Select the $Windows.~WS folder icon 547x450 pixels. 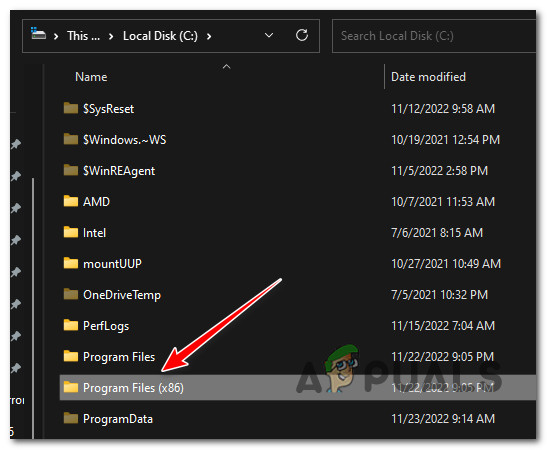point(71,139)
